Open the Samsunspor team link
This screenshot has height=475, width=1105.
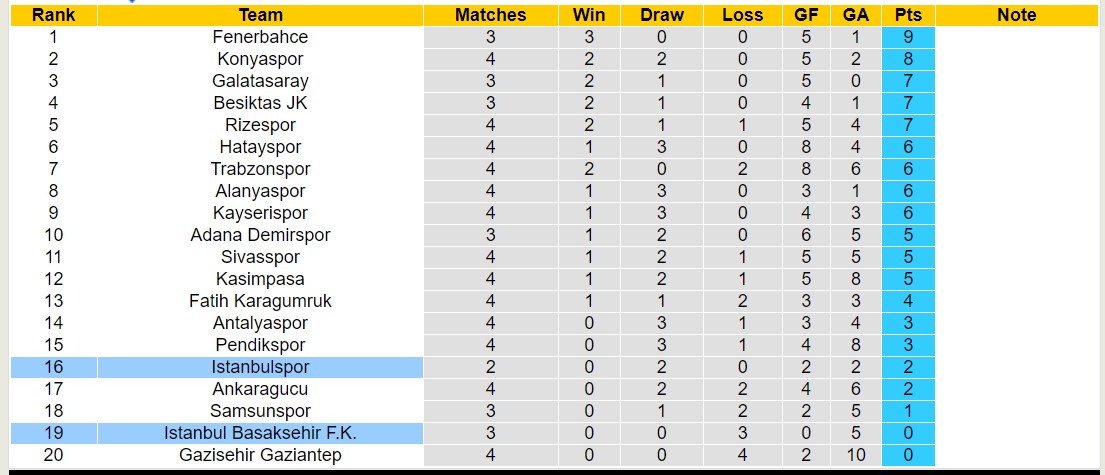[x=260, y=411]
